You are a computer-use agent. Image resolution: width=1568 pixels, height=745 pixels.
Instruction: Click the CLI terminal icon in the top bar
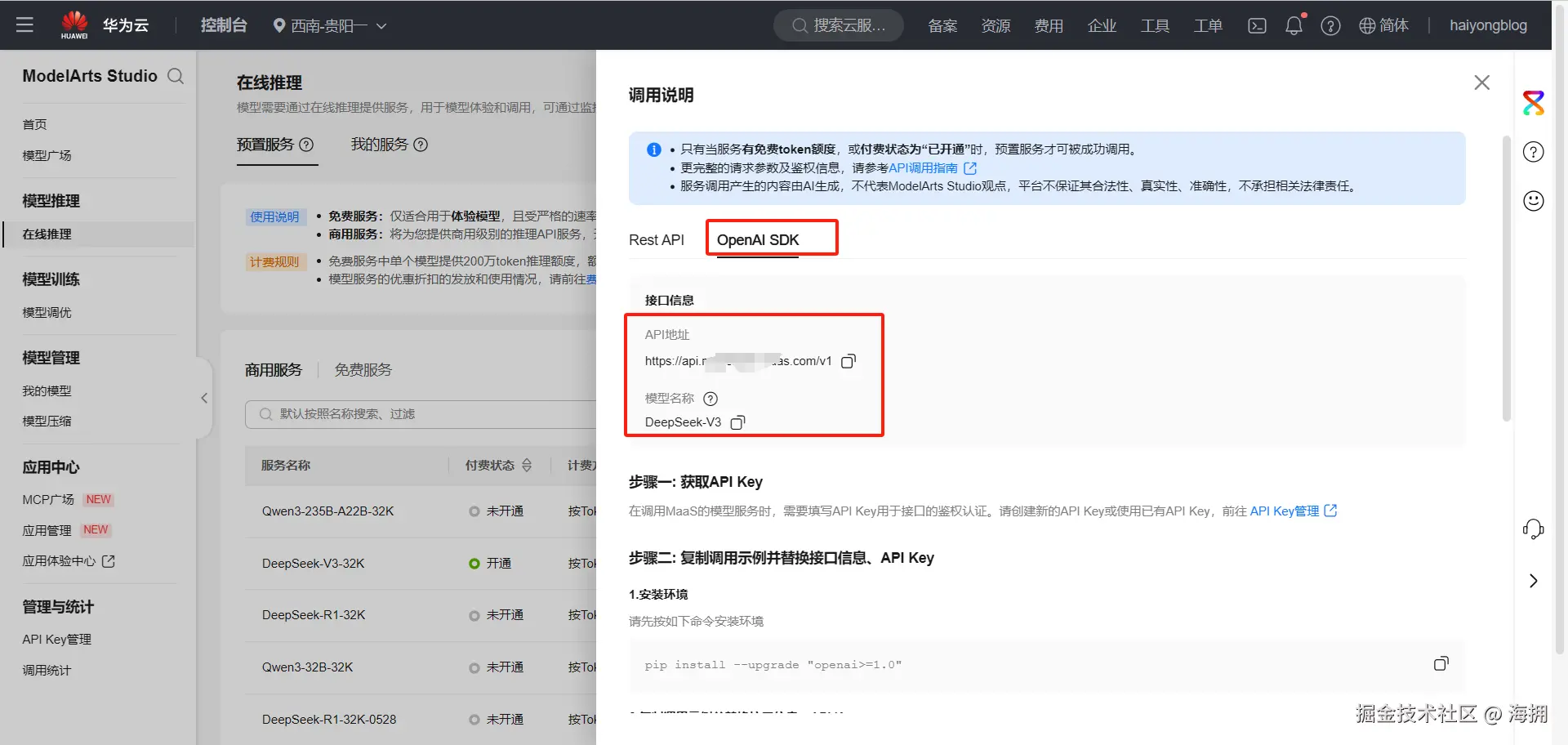pyautogui.click(x=1256, y=25)
